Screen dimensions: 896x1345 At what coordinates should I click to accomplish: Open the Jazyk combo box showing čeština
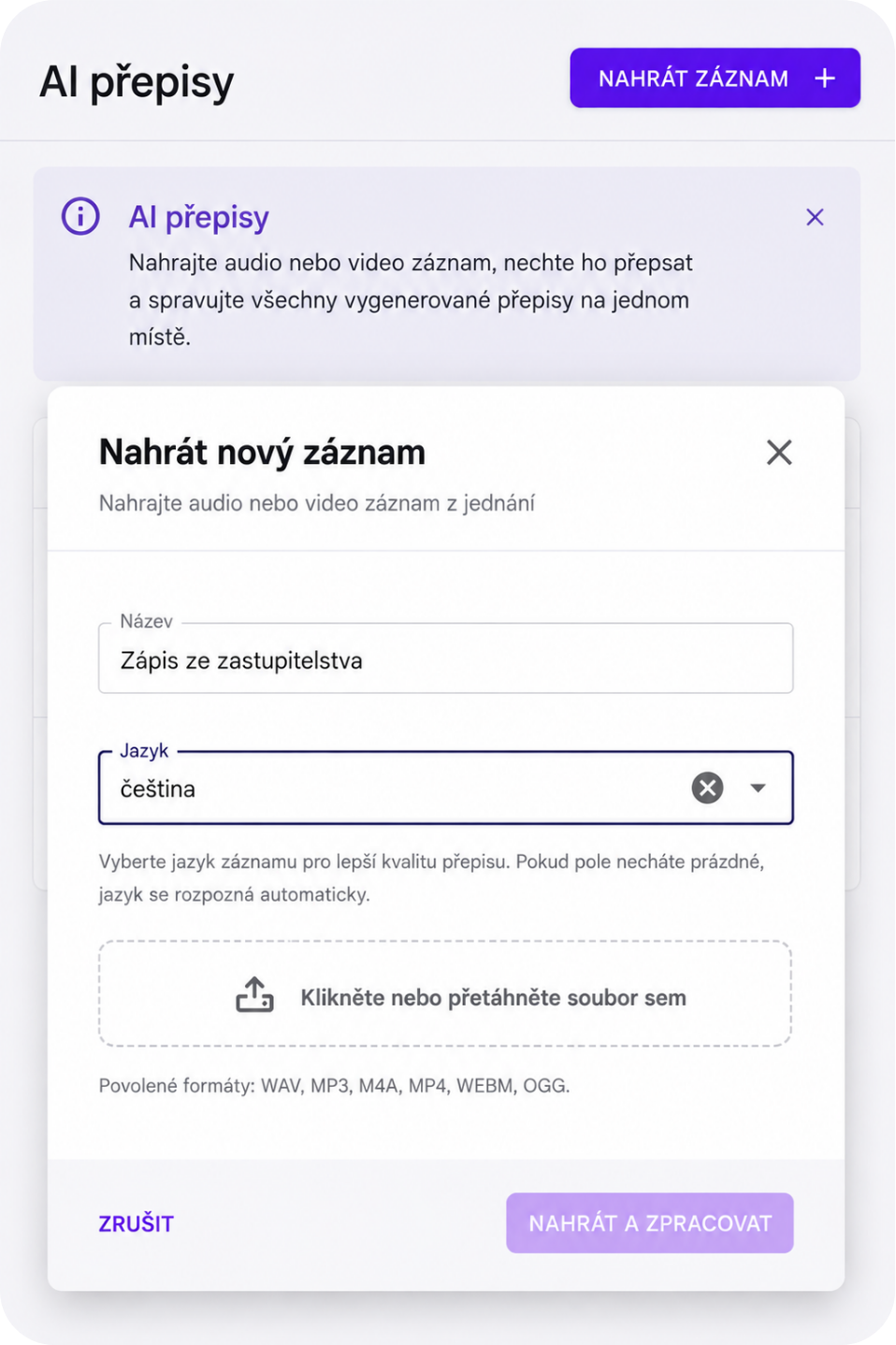pos(446,788)
